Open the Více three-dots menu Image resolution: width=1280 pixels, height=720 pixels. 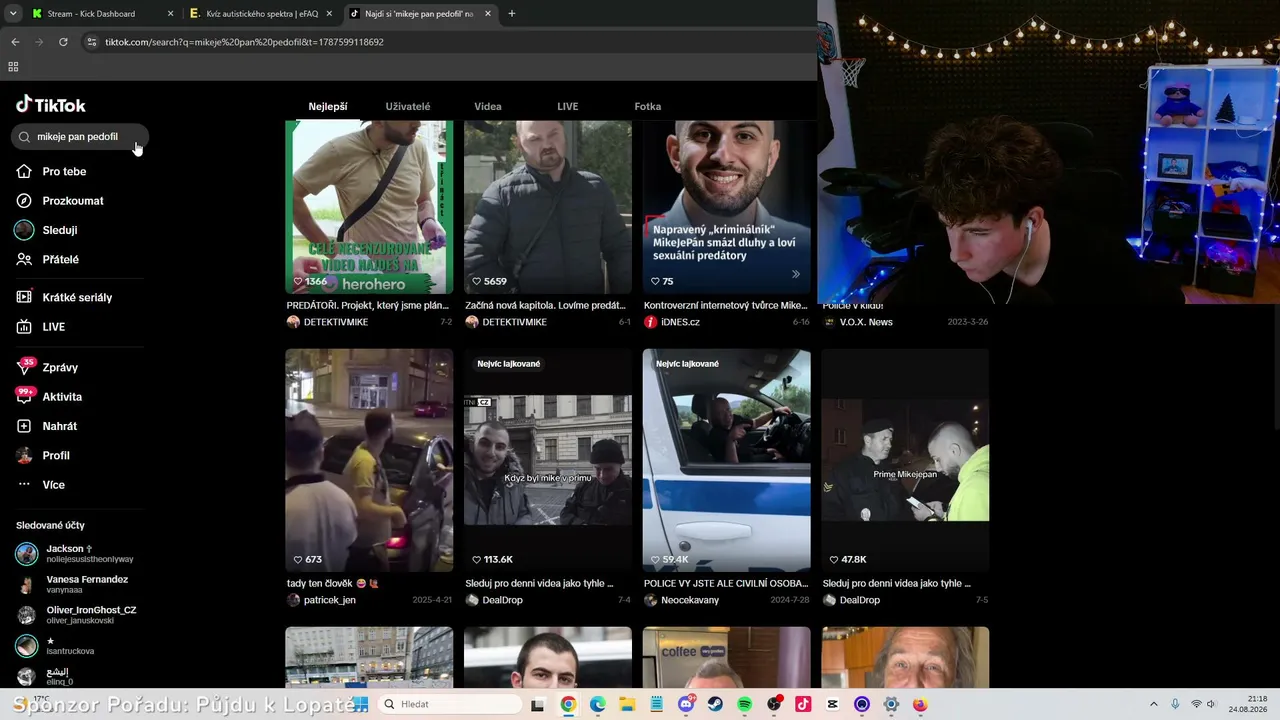coord(24,485)
